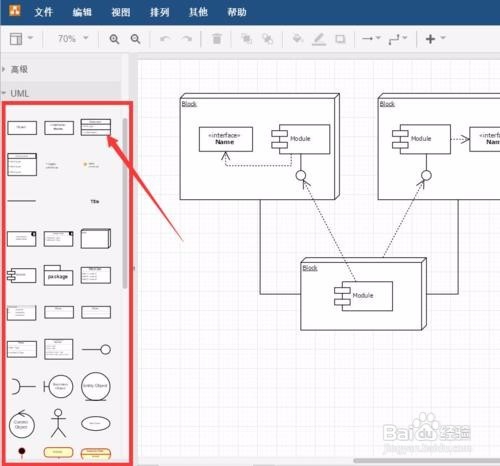The image size is (500, 466).
Task: Select the Module component in top-right Block
Action: 421,139
